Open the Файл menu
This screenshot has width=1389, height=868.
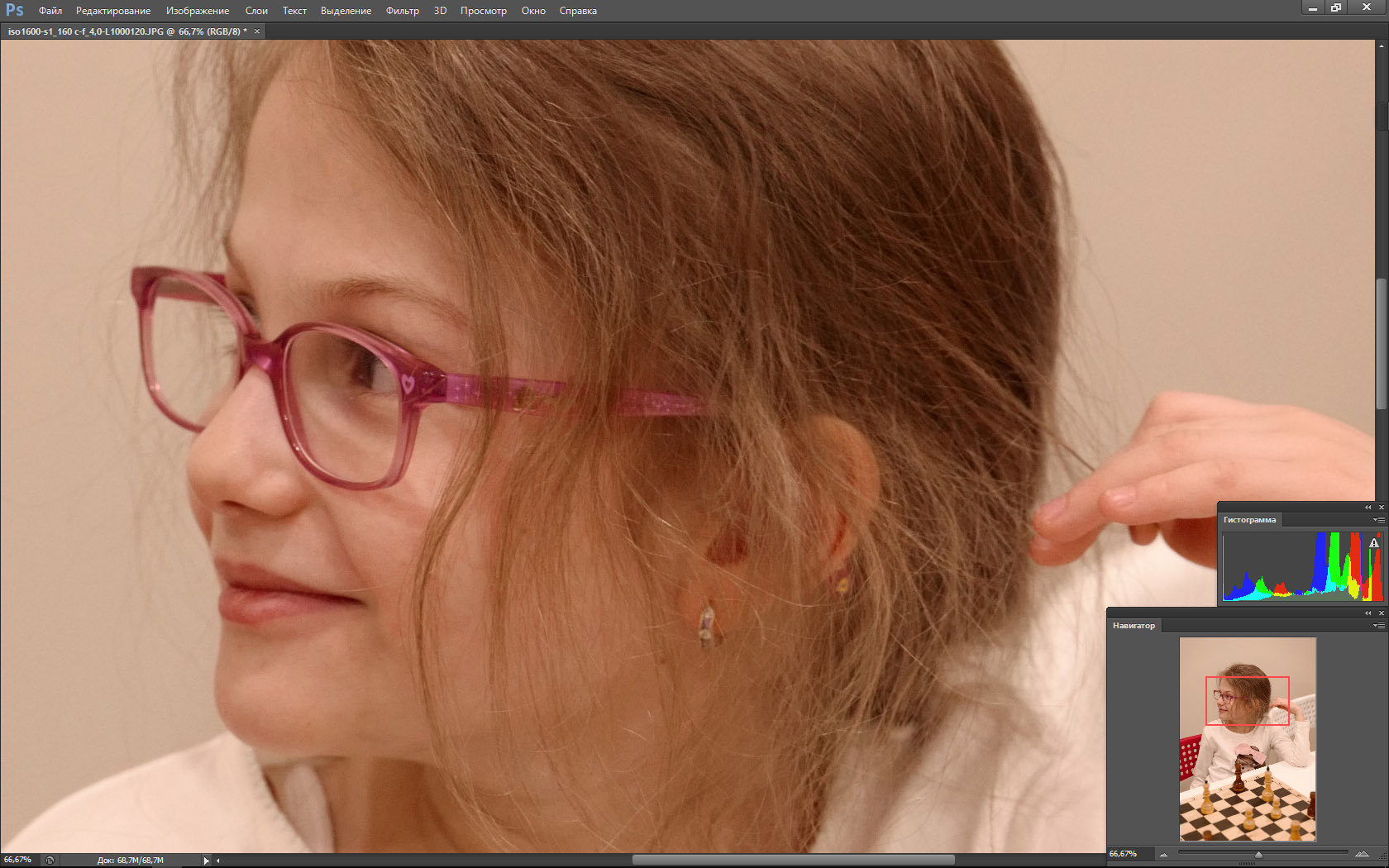50,11
